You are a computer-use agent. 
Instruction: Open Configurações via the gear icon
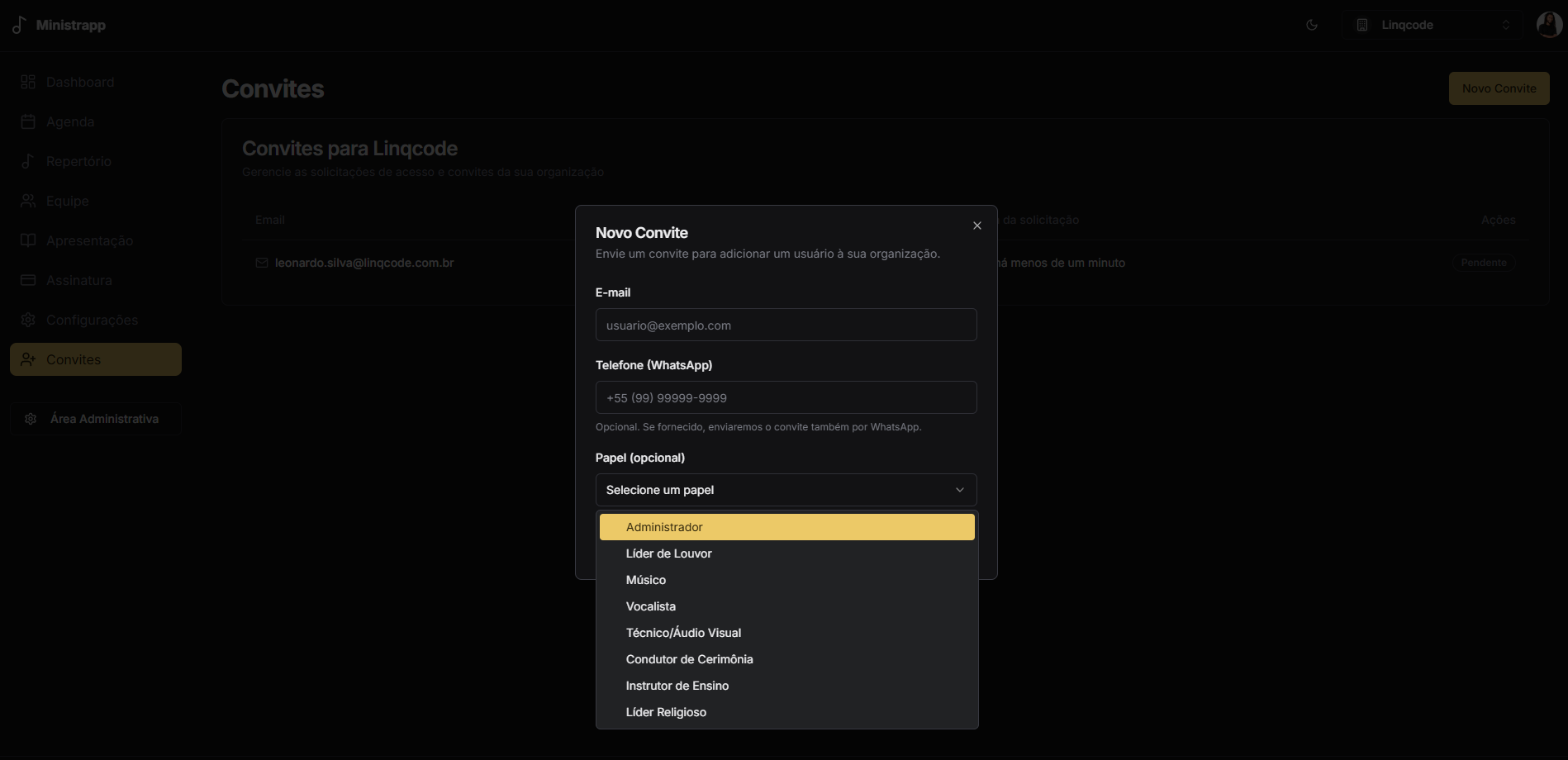(27, 319)
